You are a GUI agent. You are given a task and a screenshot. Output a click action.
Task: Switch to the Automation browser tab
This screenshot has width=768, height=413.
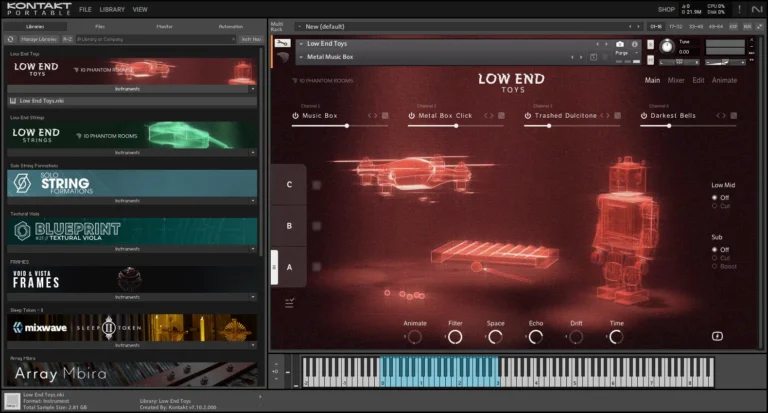click(x=231, y=26)
